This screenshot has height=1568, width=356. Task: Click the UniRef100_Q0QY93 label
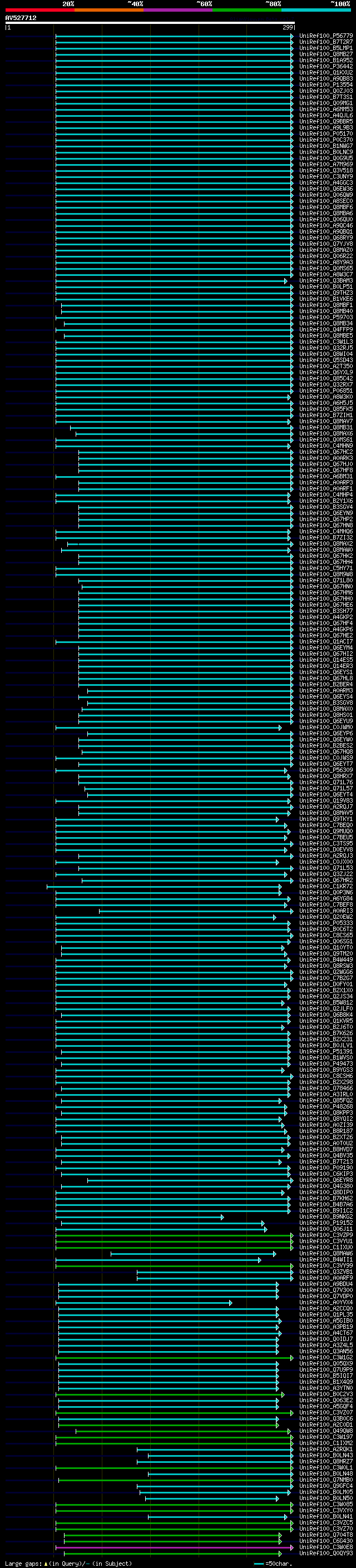[x=326, y=1553]
